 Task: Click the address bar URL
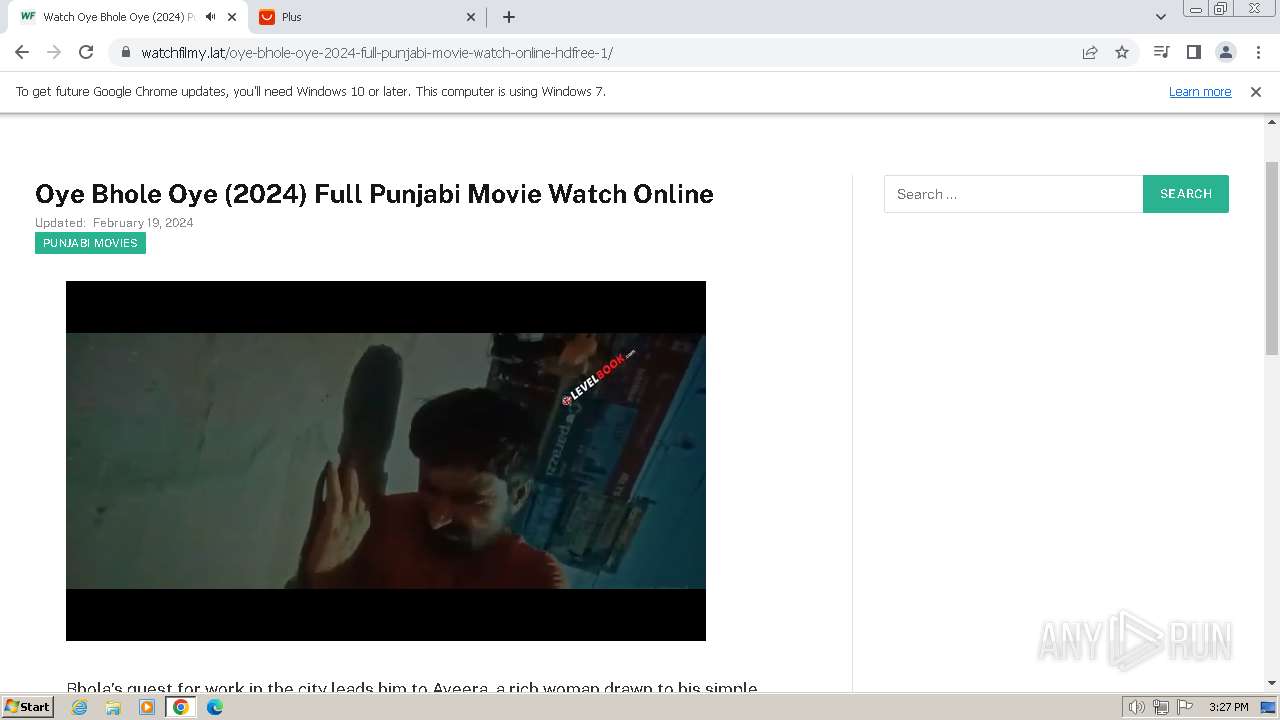[x=377, y=53]
